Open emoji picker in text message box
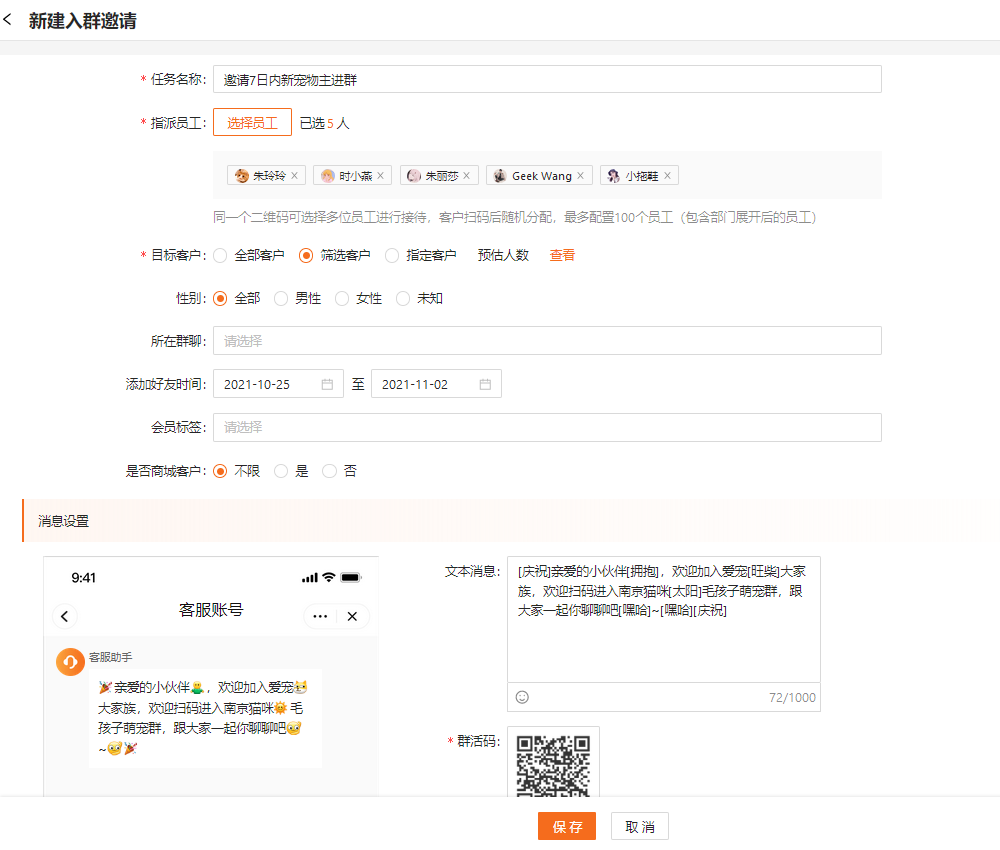 pyautogui.click(x=522, y=697)
